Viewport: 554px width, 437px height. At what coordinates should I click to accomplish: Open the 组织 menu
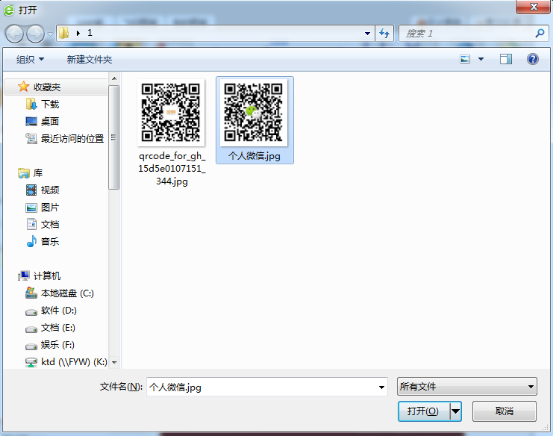tap(30, 59)
